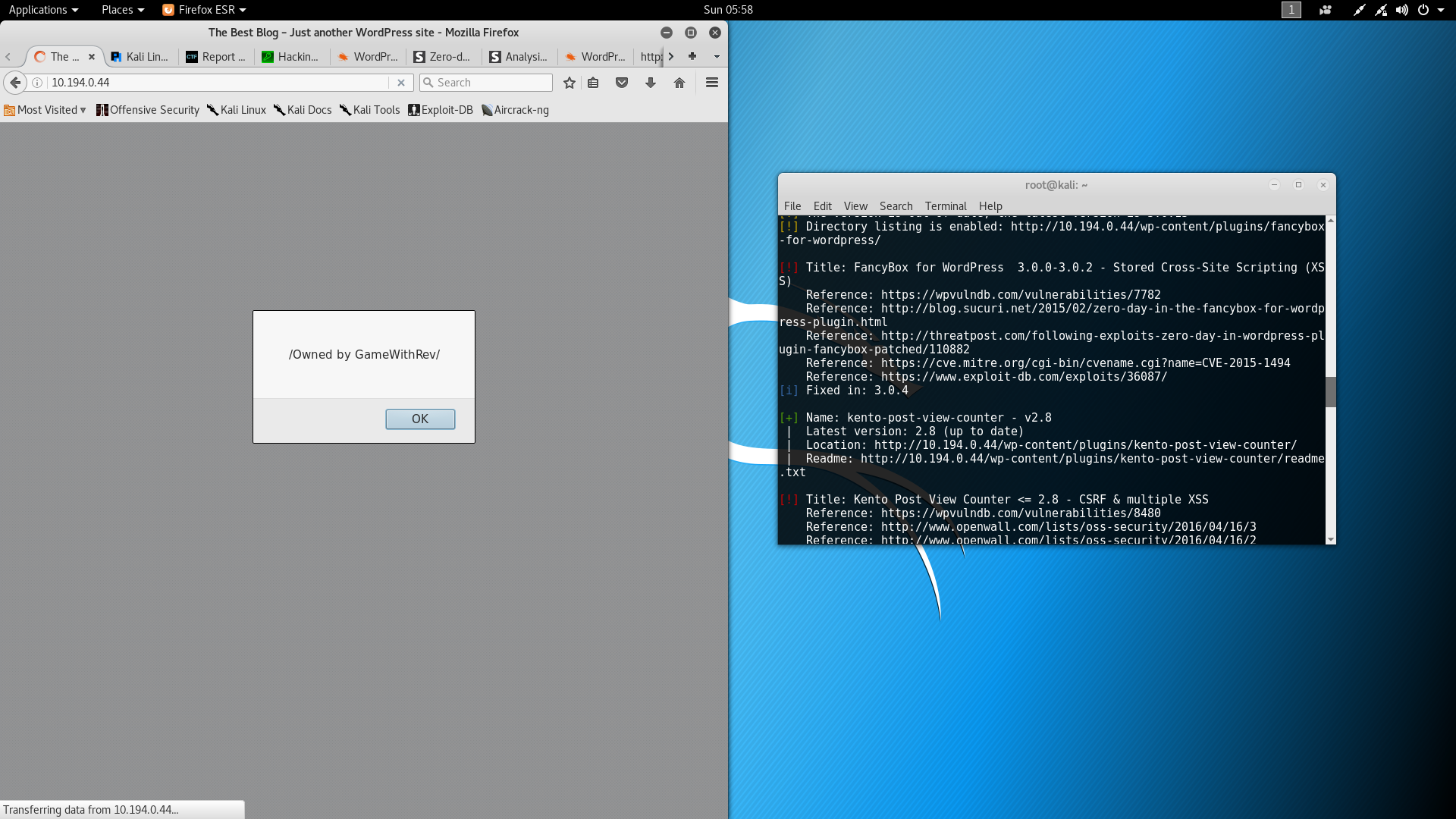Image resolution: width=1456 pixels, height=819 pixels.
Task: Click the power icon in top bar
Action: coord(1423,10)
